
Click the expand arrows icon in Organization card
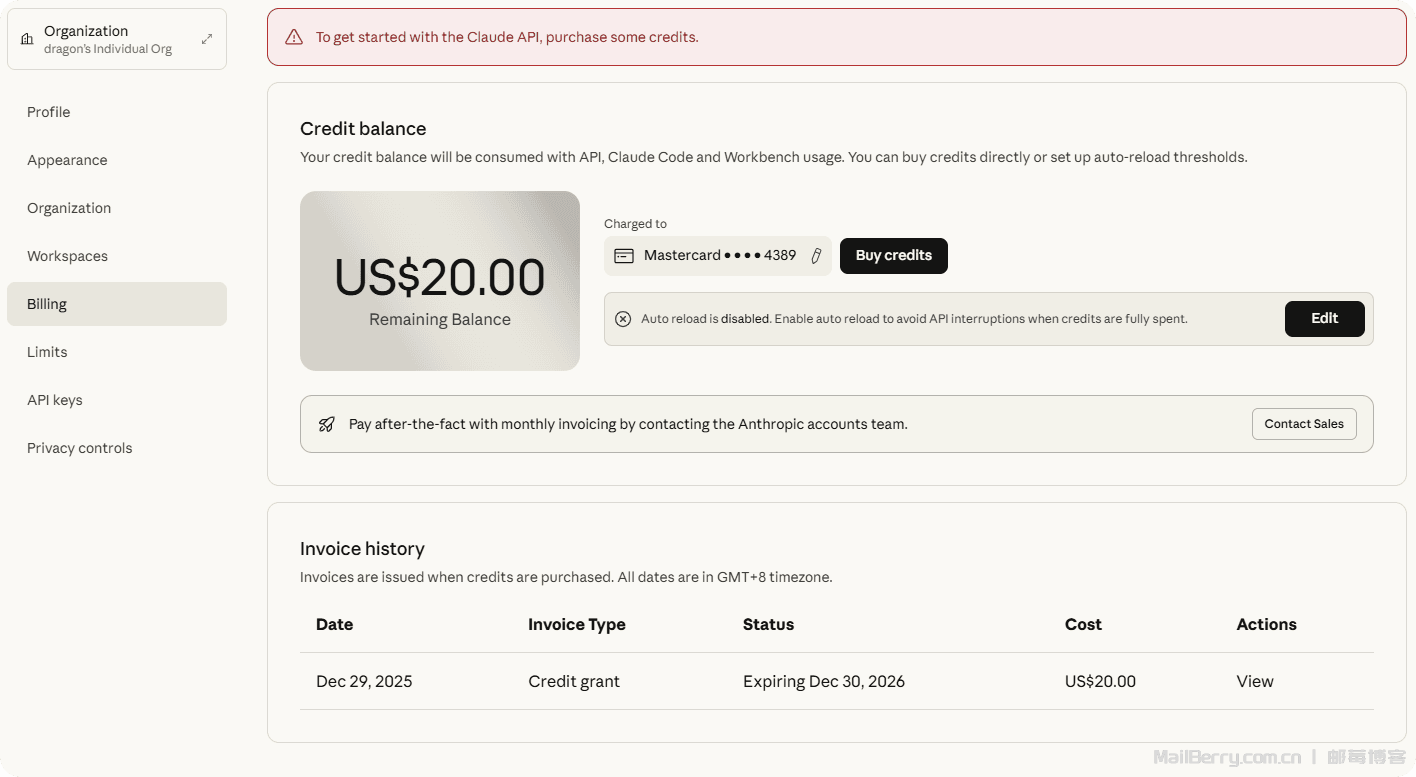tap(207, 39)
